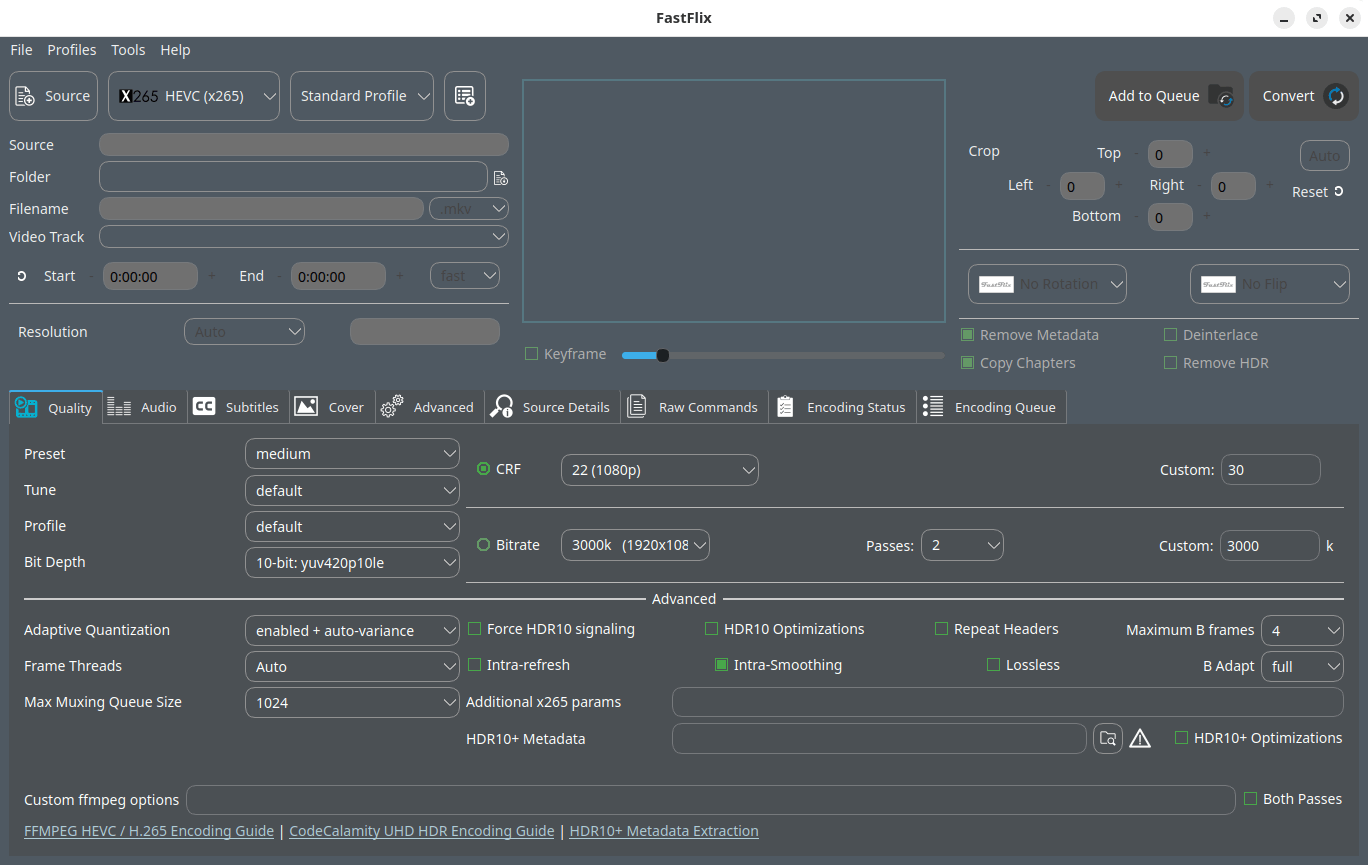Toggle Intra-Smoothing checkbox

(722, 665)
